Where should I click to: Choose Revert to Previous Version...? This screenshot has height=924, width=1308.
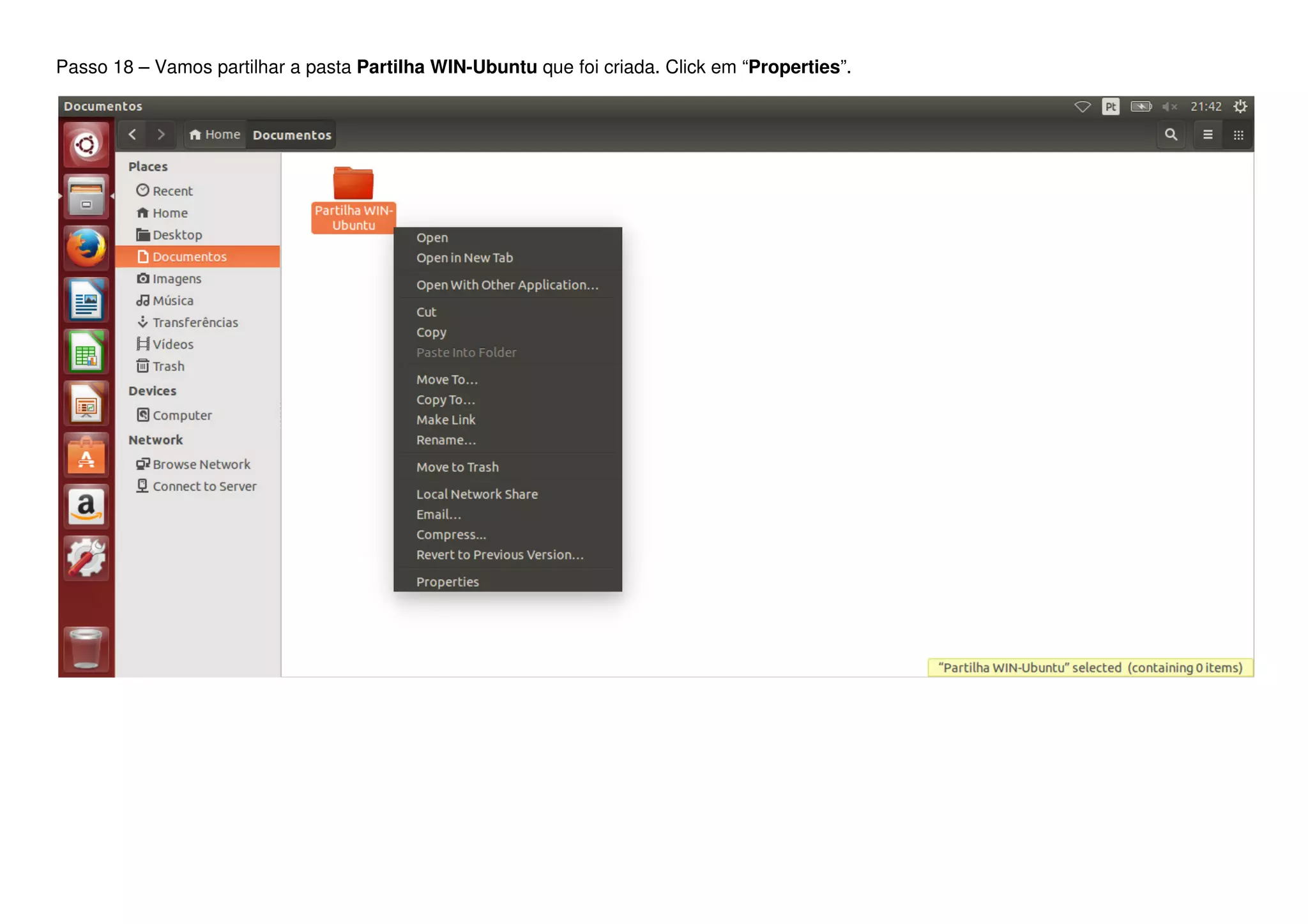508,555
